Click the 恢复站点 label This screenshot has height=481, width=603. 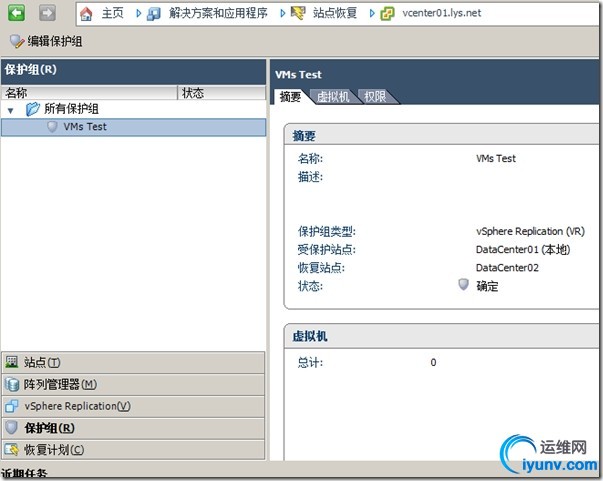[321, 268]
